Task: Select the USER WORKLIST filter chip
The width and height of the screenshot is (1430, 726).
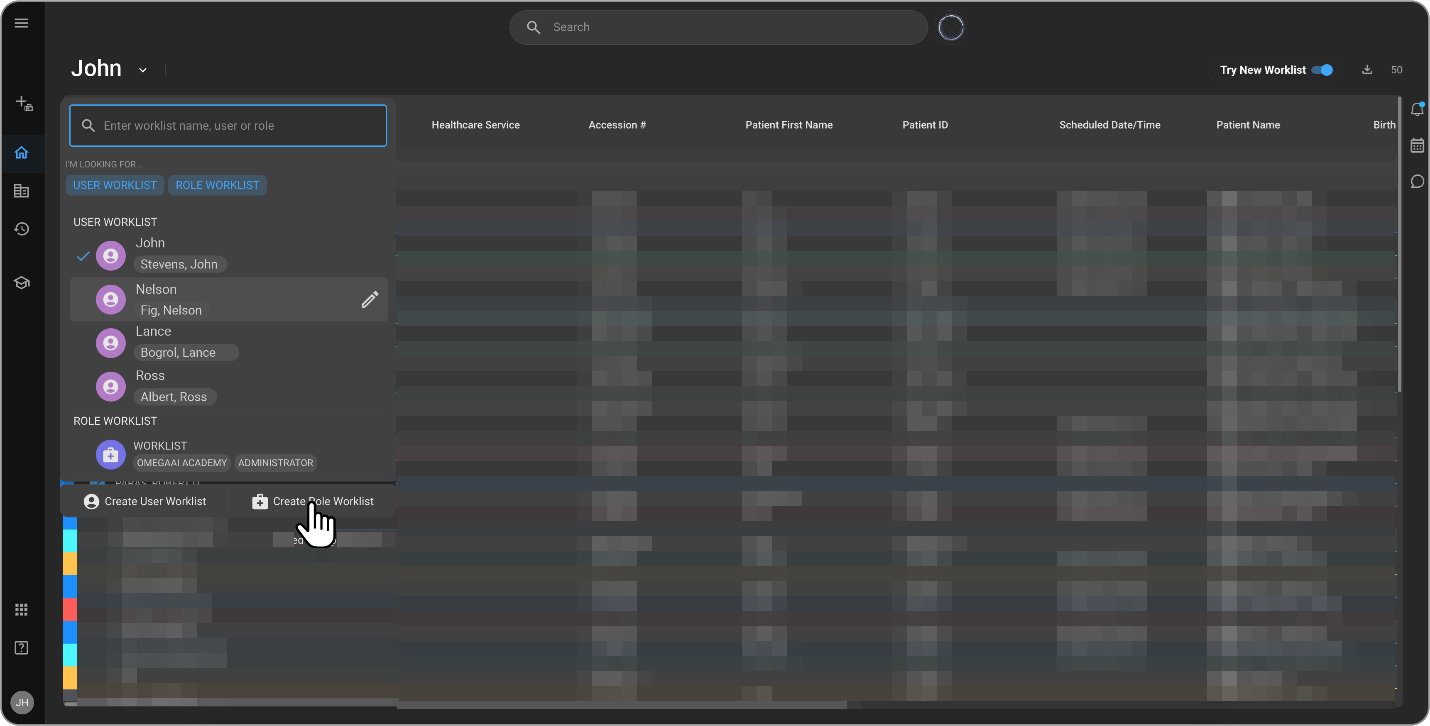Action: pyautogui.click(x=114, y=184)
